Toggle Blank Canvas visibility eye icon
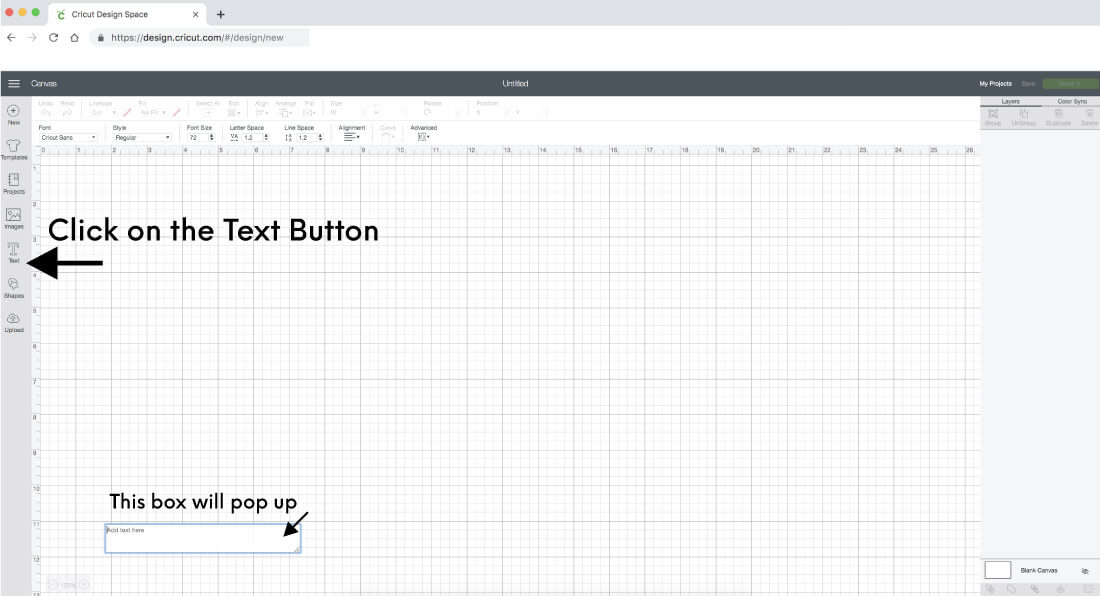 coord(1085,571)
